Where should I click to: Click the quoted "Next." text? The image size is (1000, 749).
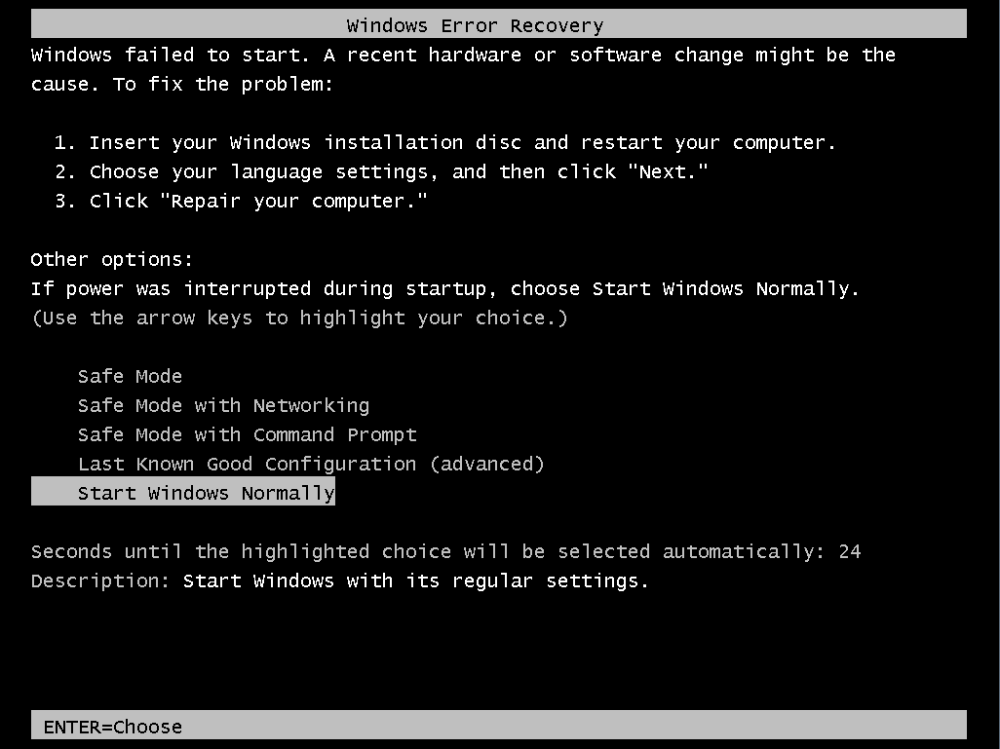point(668,172)
